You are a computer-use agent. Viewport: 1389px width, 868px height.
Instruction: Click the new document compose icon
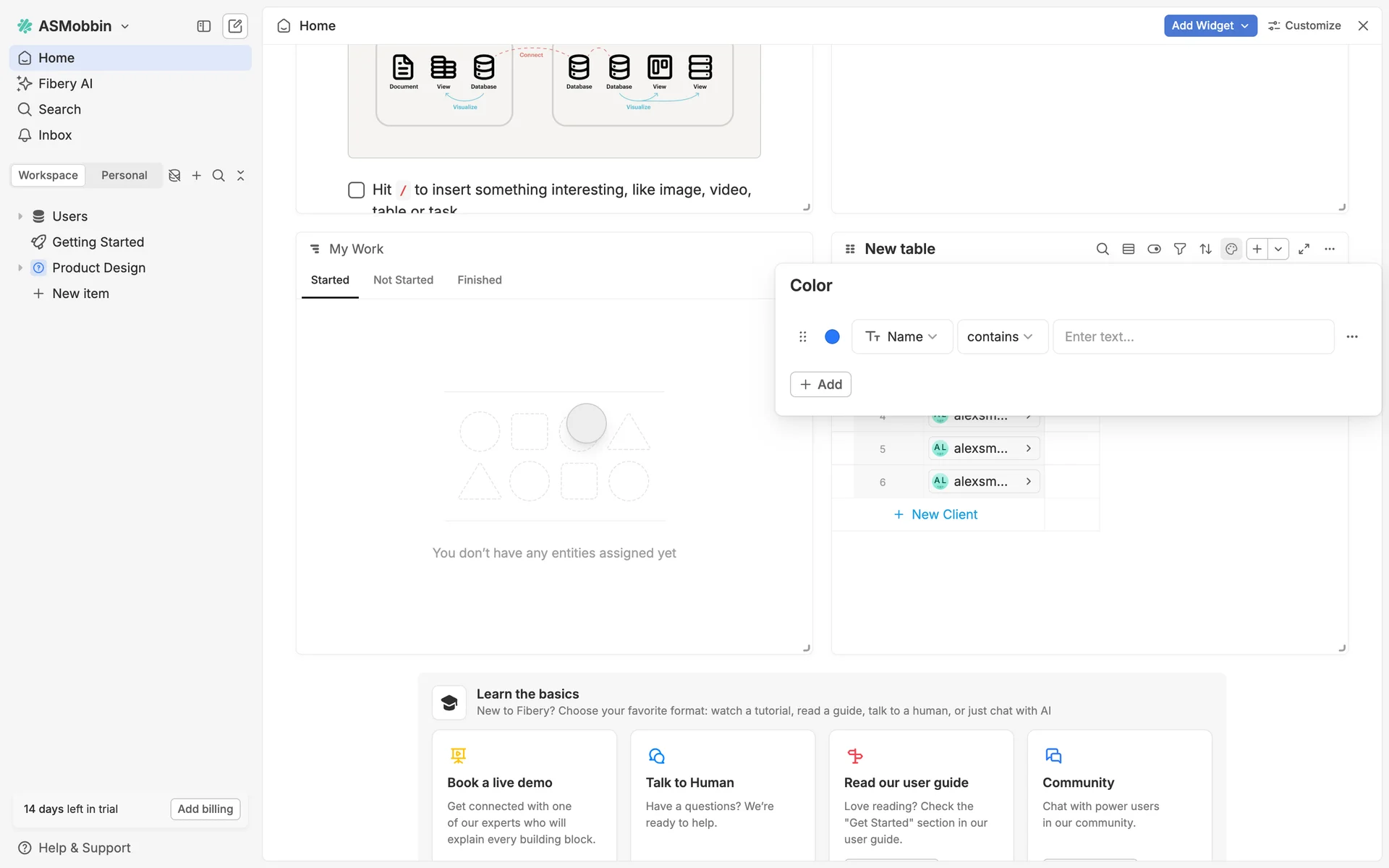coord(235,26)
